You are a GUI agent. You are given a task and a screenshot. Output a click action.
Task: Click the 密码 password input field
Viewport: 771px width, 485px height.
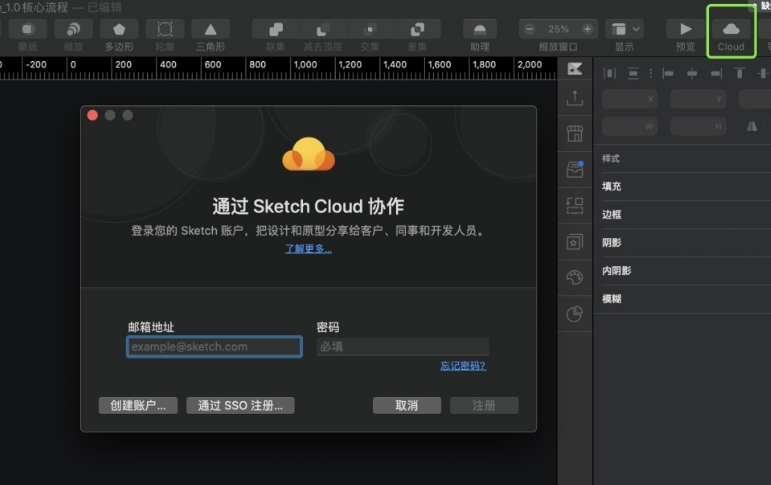(403, 347)
